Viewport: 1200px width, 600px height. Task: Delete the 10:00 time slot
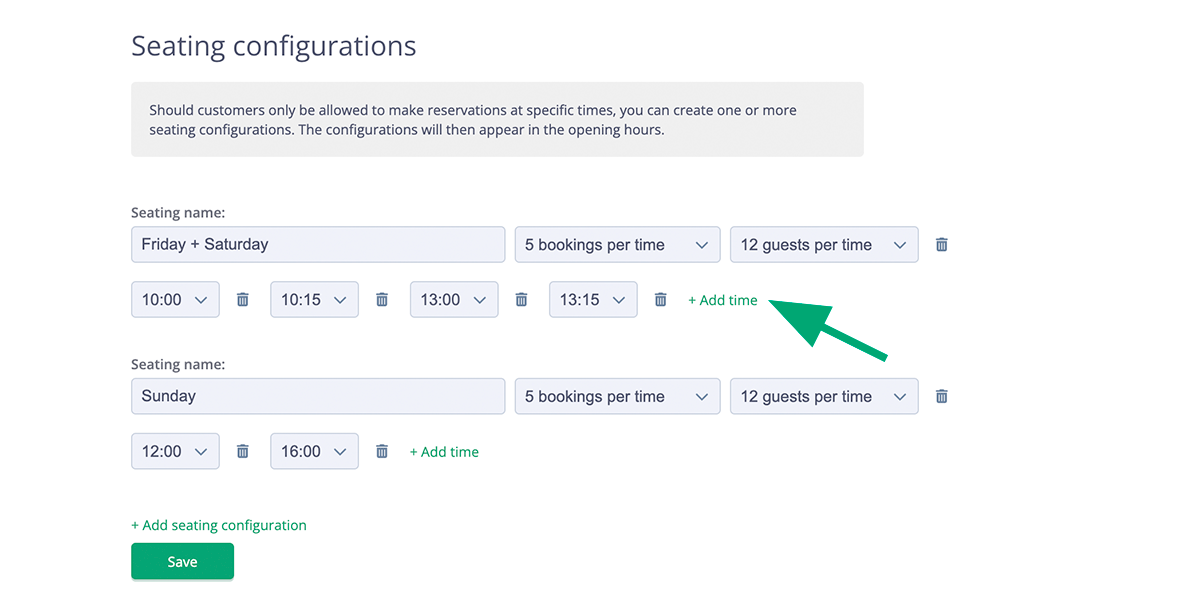(x=242, y=299)
